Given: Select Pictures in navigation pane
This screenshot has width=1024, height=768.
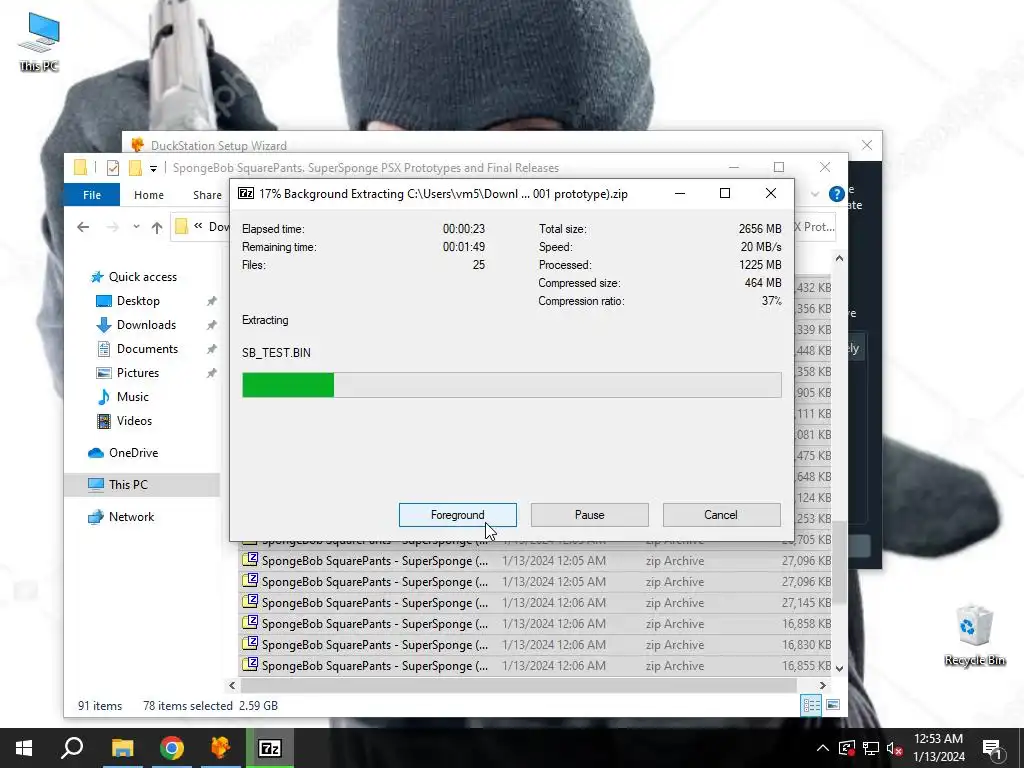Looking at the screenshot, I should 138,373.
